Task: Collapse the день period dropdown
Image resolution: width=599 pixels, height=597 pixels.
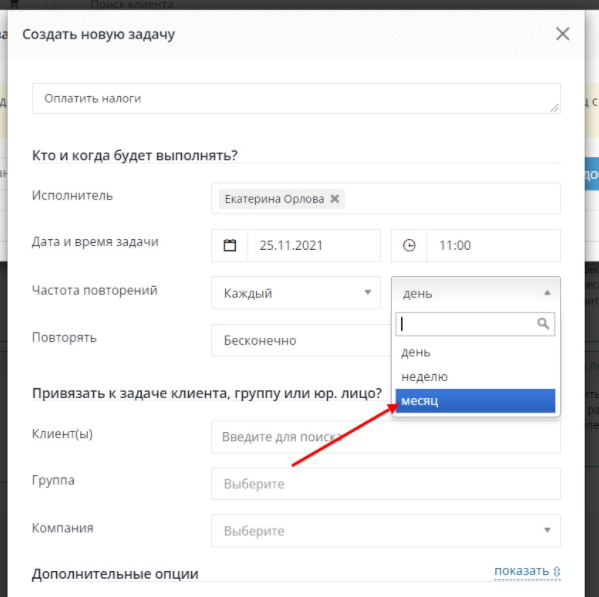Action: (x=476, y=293)
